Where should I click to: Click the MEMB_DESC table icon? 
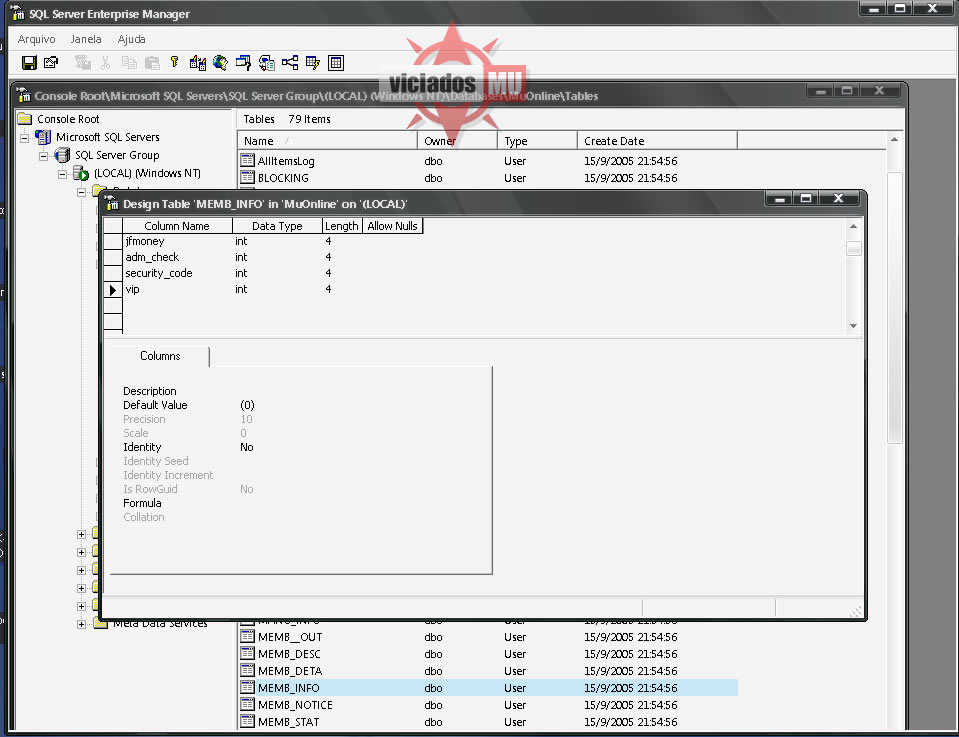tap(247, 653)
